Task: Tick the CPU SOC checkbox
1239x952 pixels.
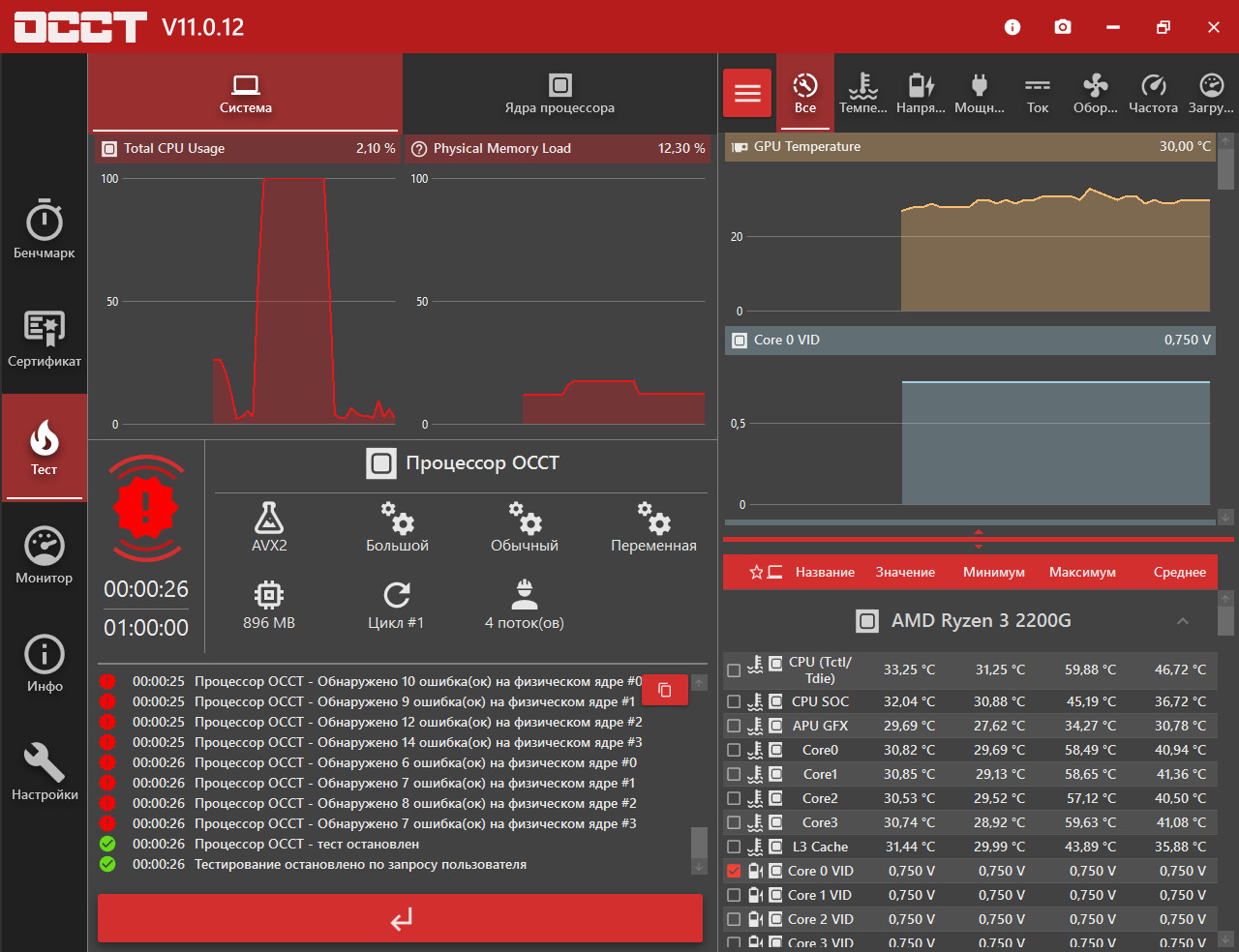Action: [734, 701]
